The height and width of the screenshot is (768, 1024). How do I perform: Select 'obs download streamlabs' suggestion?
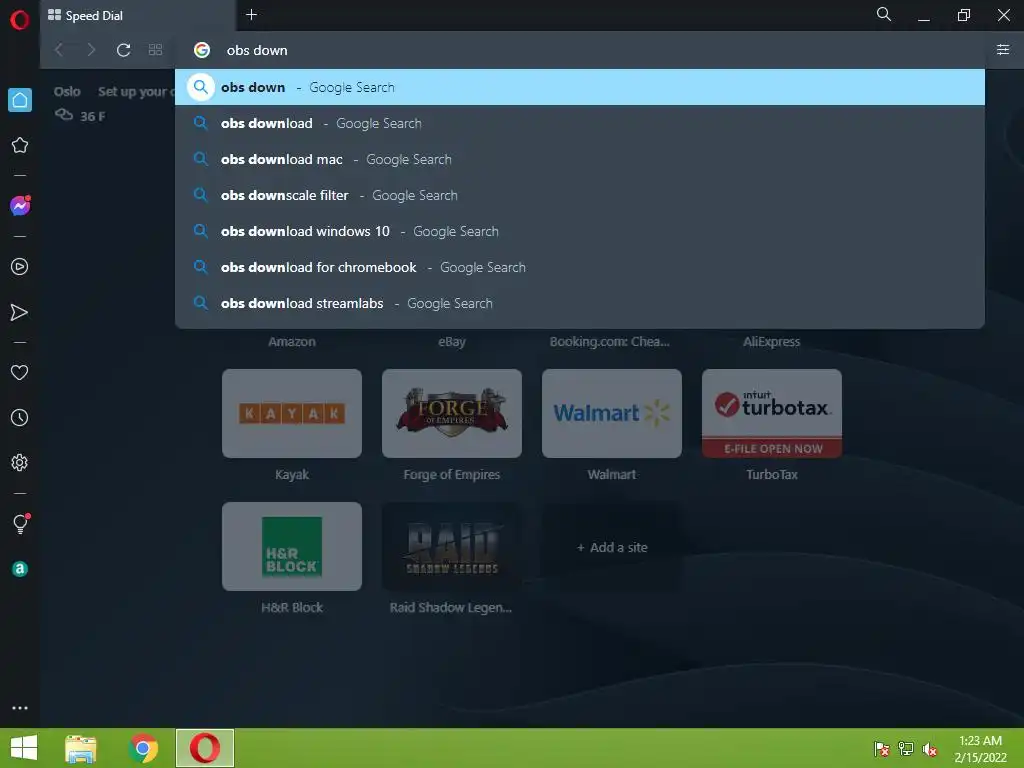[x=580, y=303]
